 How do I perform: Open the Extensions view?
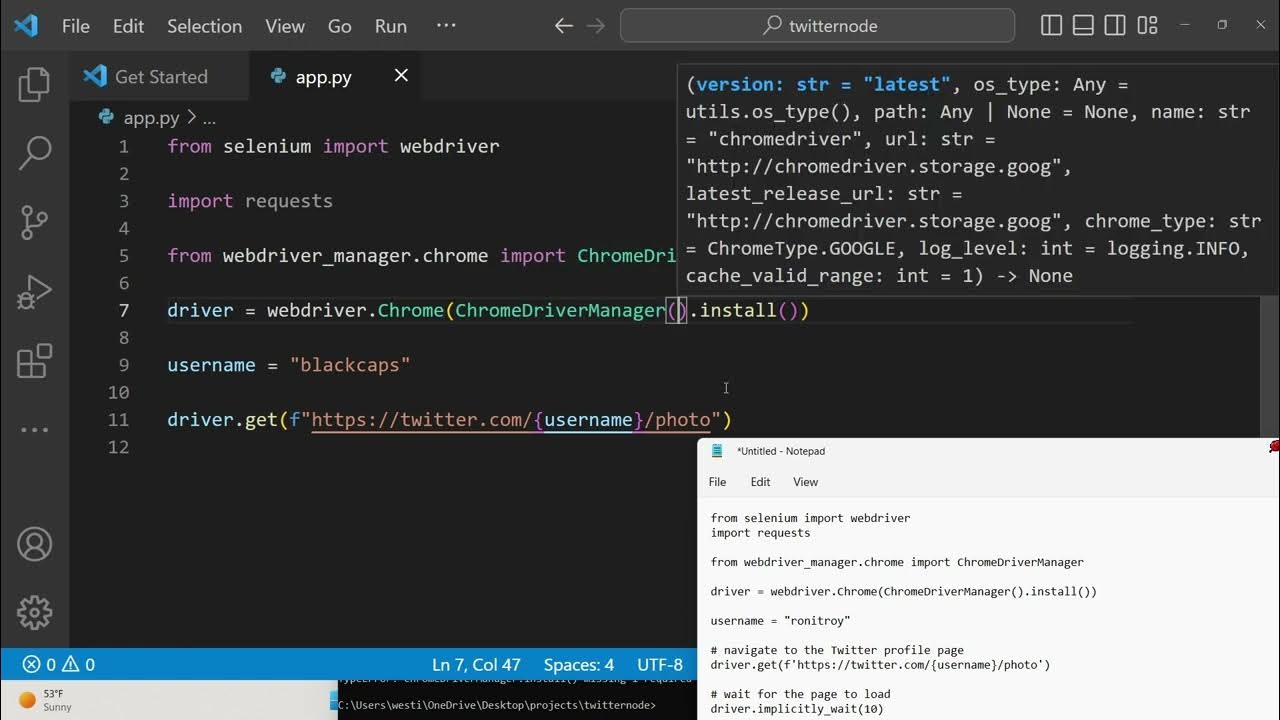(34, 361)
